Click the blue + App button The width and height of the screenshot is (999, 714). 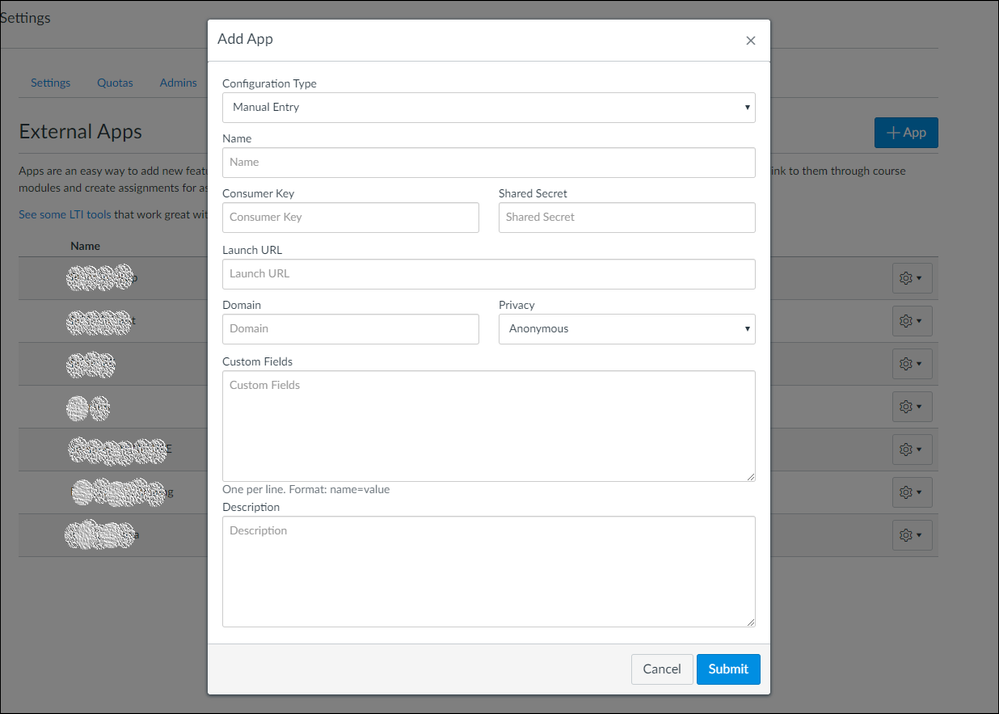[905, 132]
